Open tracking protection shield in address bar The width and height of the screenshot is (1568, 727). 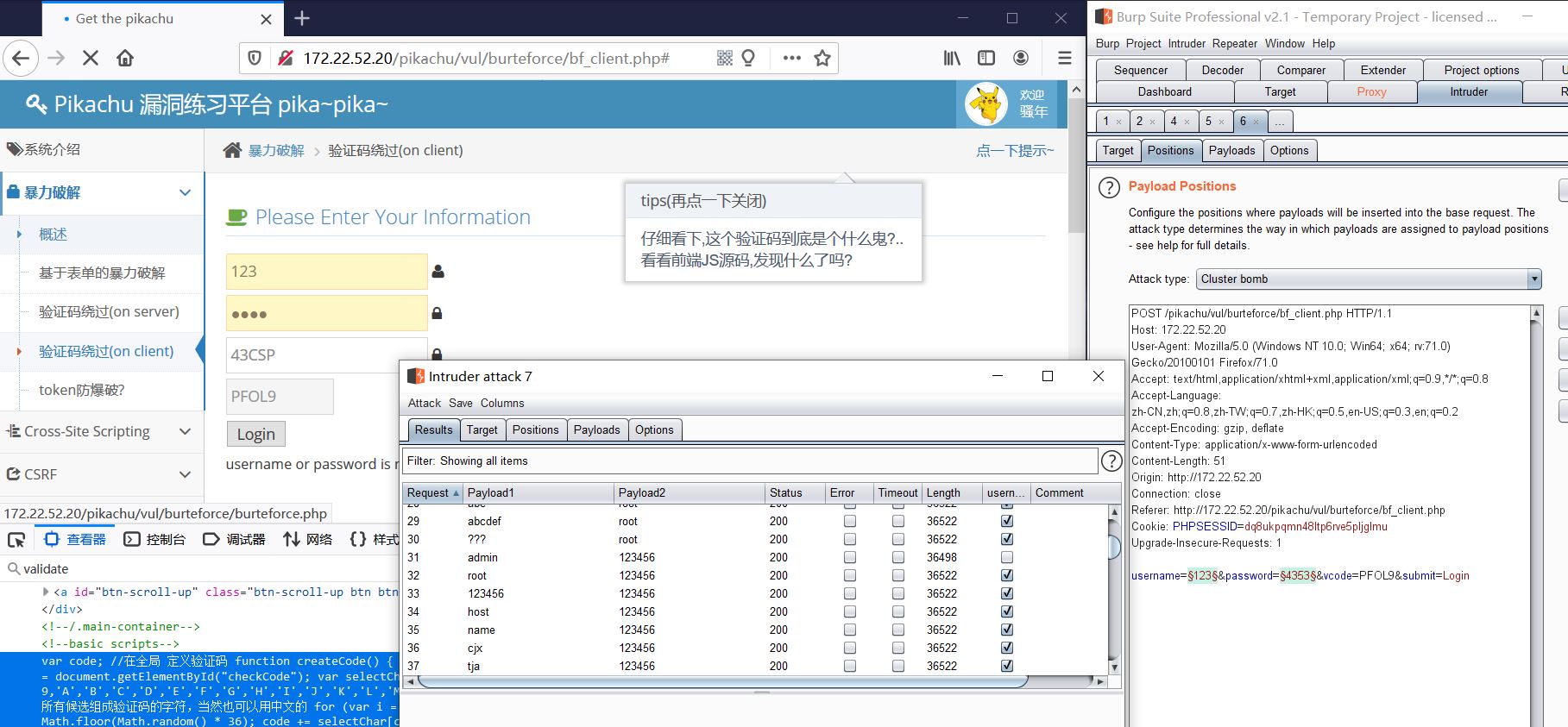pyautogui.click(x=255, y=58)
